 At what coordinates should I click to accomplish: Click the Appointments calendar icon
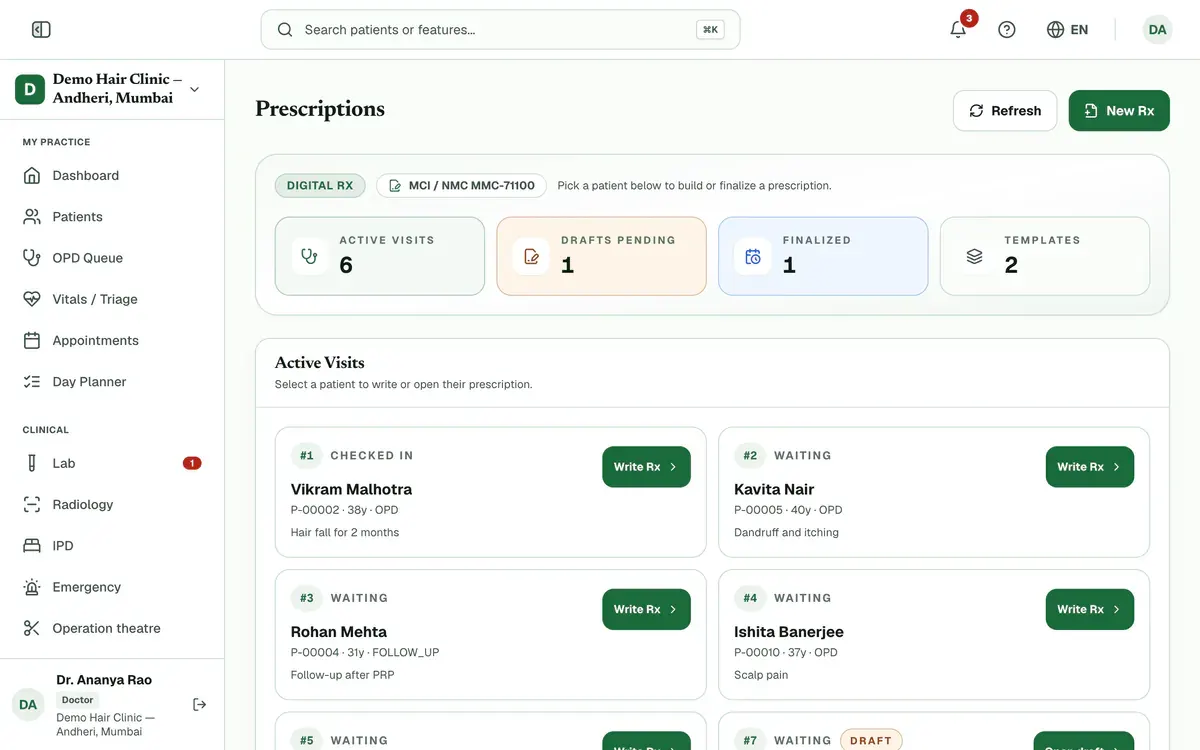pyautogui.click(x=32, y=341)
